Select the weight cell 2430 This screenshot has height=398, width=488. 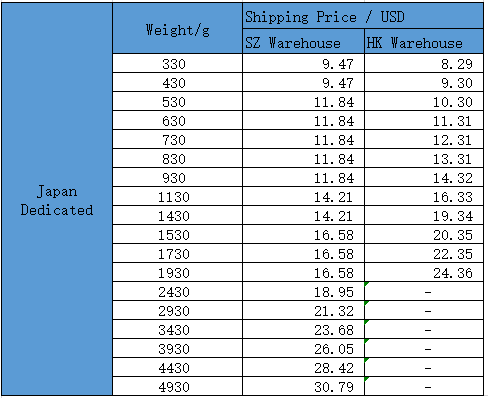177,291
